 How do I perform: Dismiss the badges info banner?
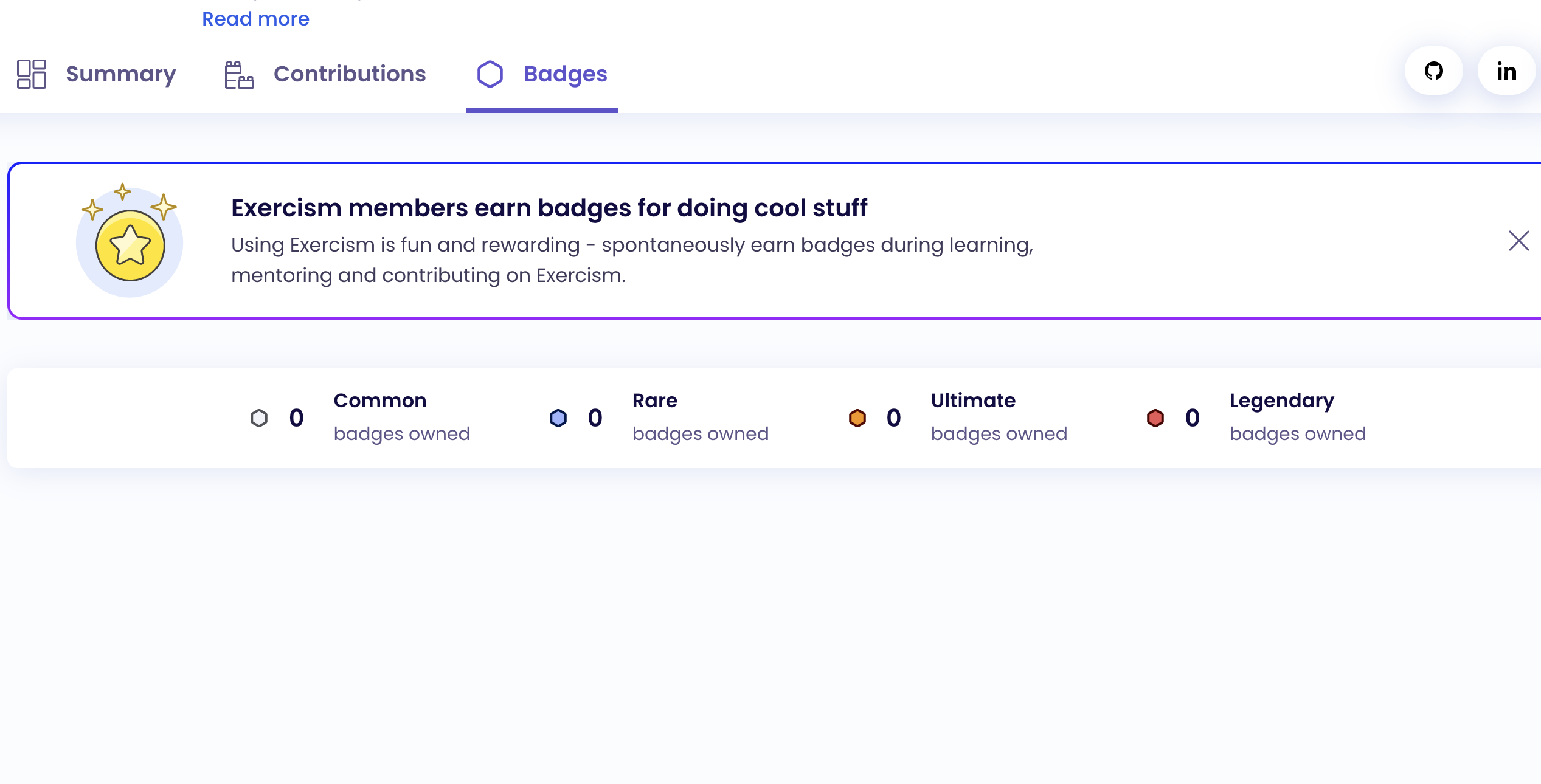(x=1518, y=241)
